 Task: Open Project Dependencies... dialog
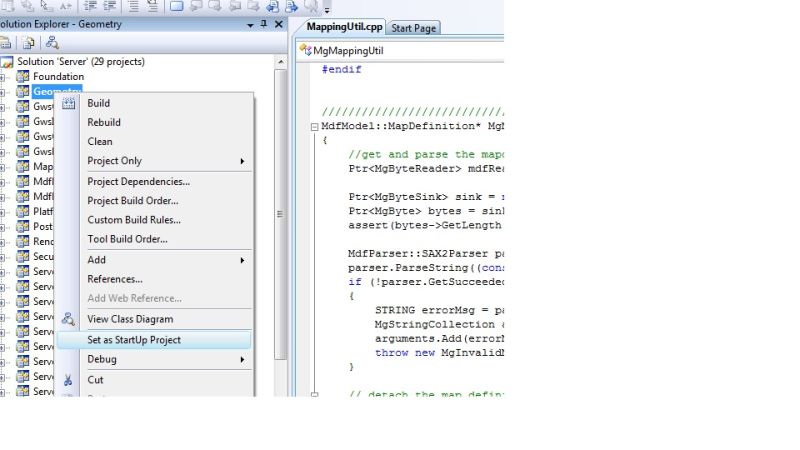click(x=155, y=182)
